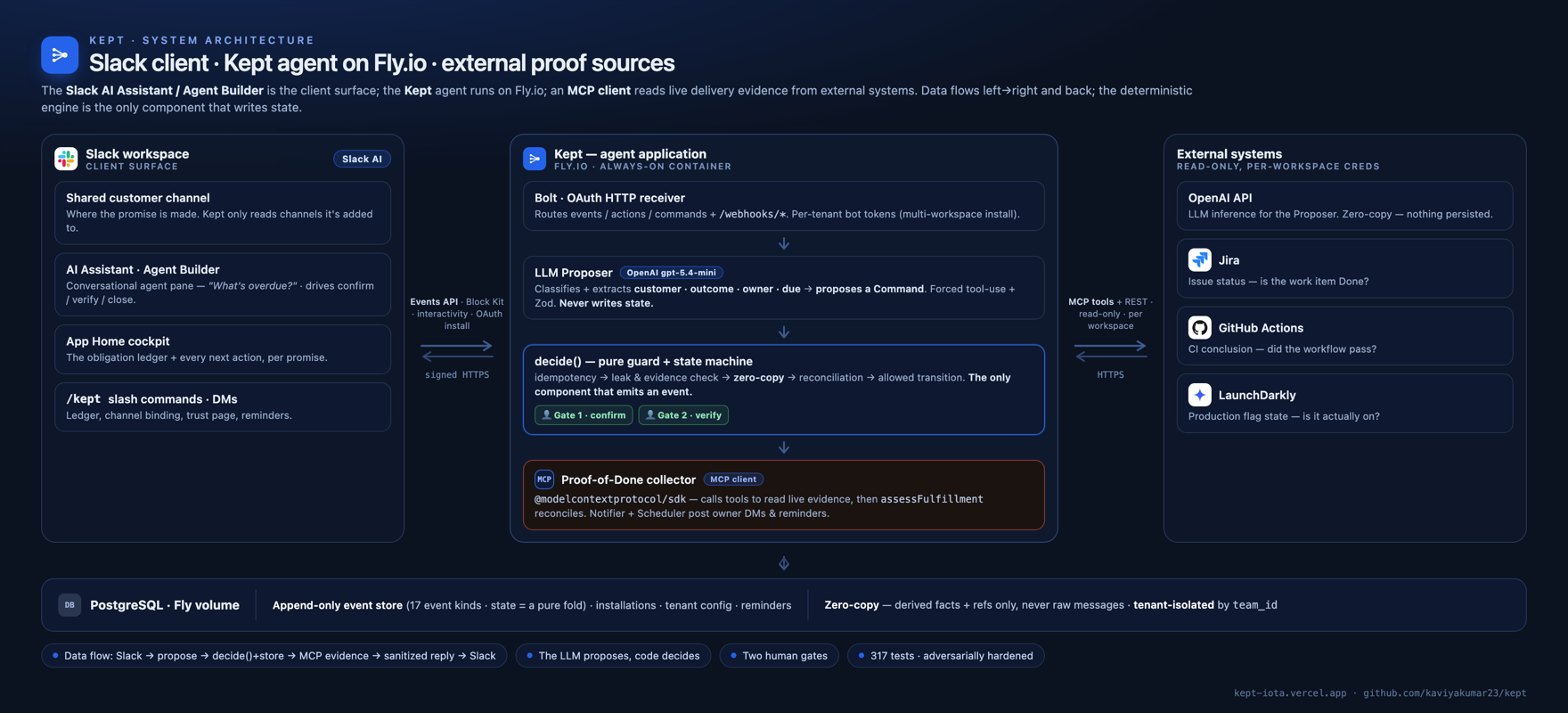1568x713 pixels.
Task: Click the GitHub Actions octocat icon
Action: (1199, 327)
